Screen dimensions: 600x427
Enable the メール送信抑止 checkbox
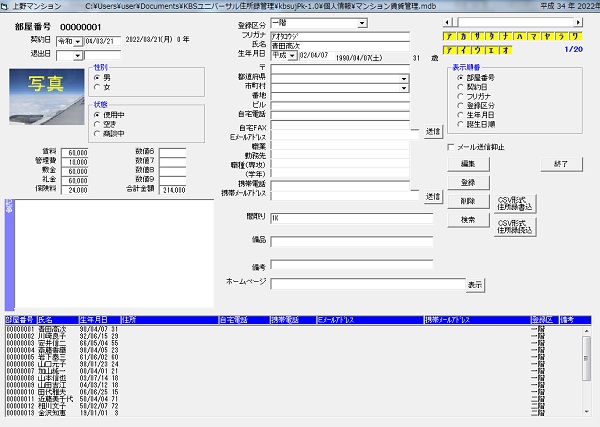point(450,147)
